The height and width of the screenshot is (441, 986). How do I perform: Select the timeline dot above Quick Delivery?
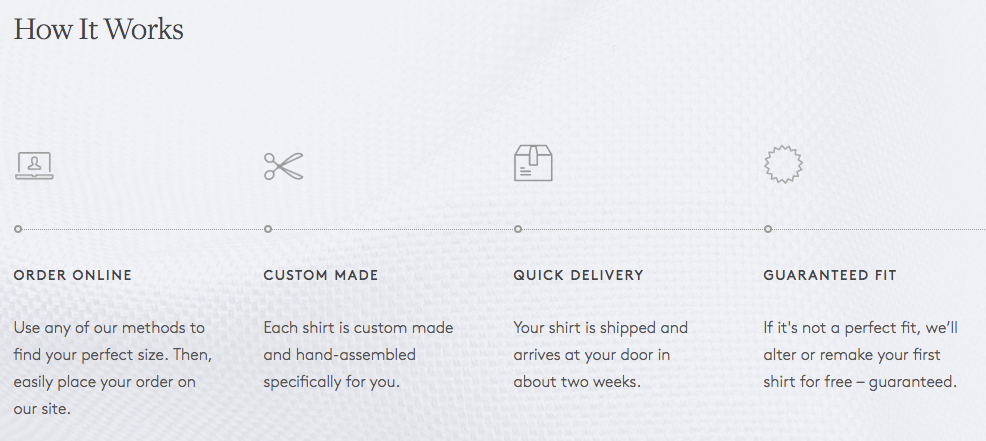[518, 229]
